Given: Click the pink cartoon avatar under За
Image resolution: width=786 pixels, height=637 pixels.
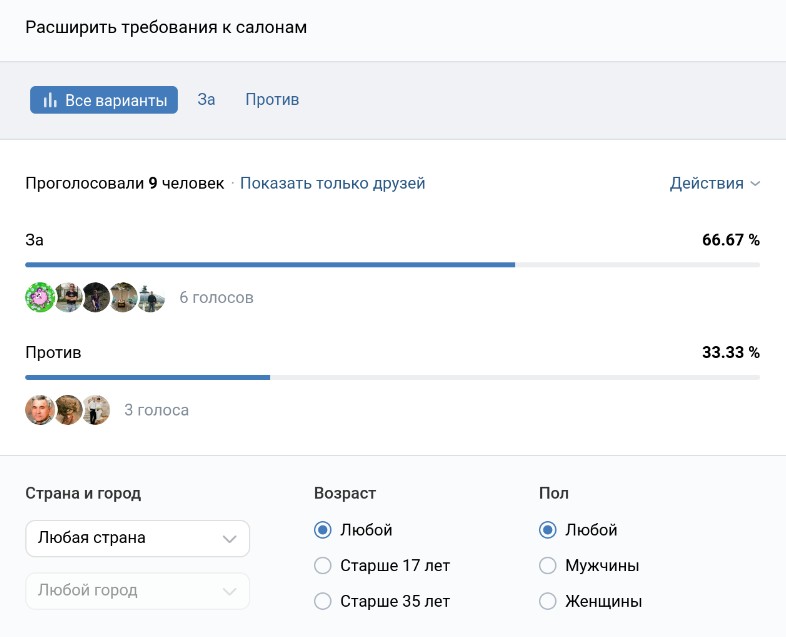Looking at the screenshot, I should coord(39,297).
